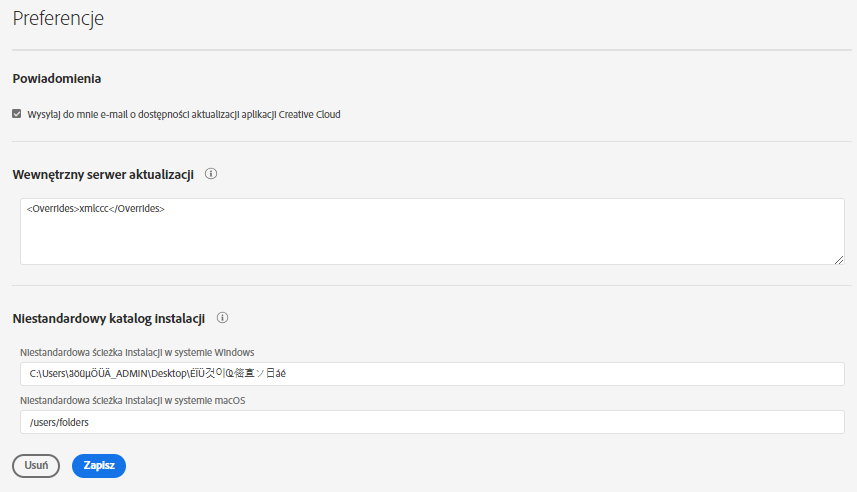Click the Windows installation path label

[x=137, y=352]
